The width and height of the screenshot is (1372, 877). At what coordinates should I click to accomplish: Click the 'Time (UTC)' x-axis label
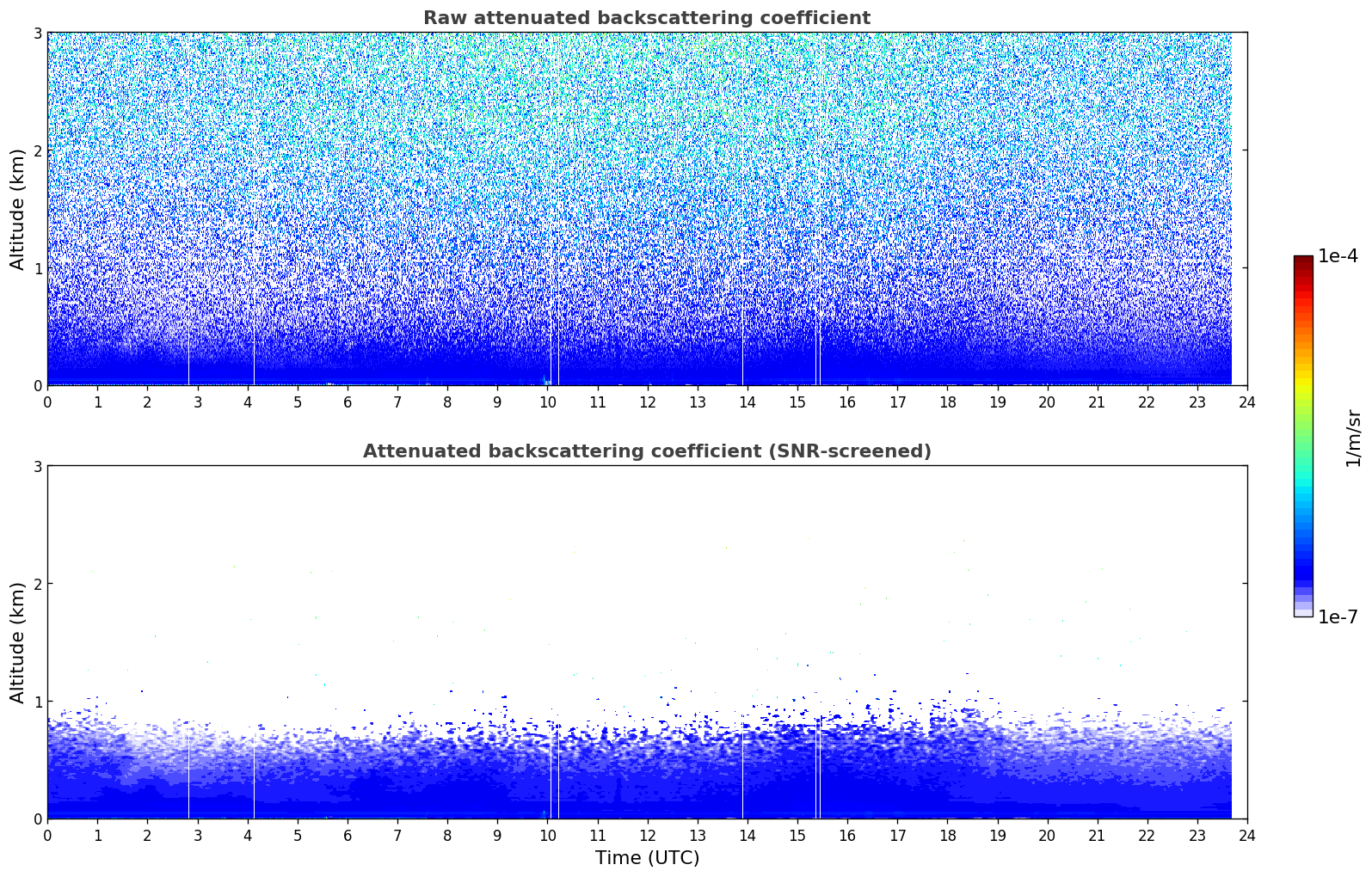click(x=647, y=858)
